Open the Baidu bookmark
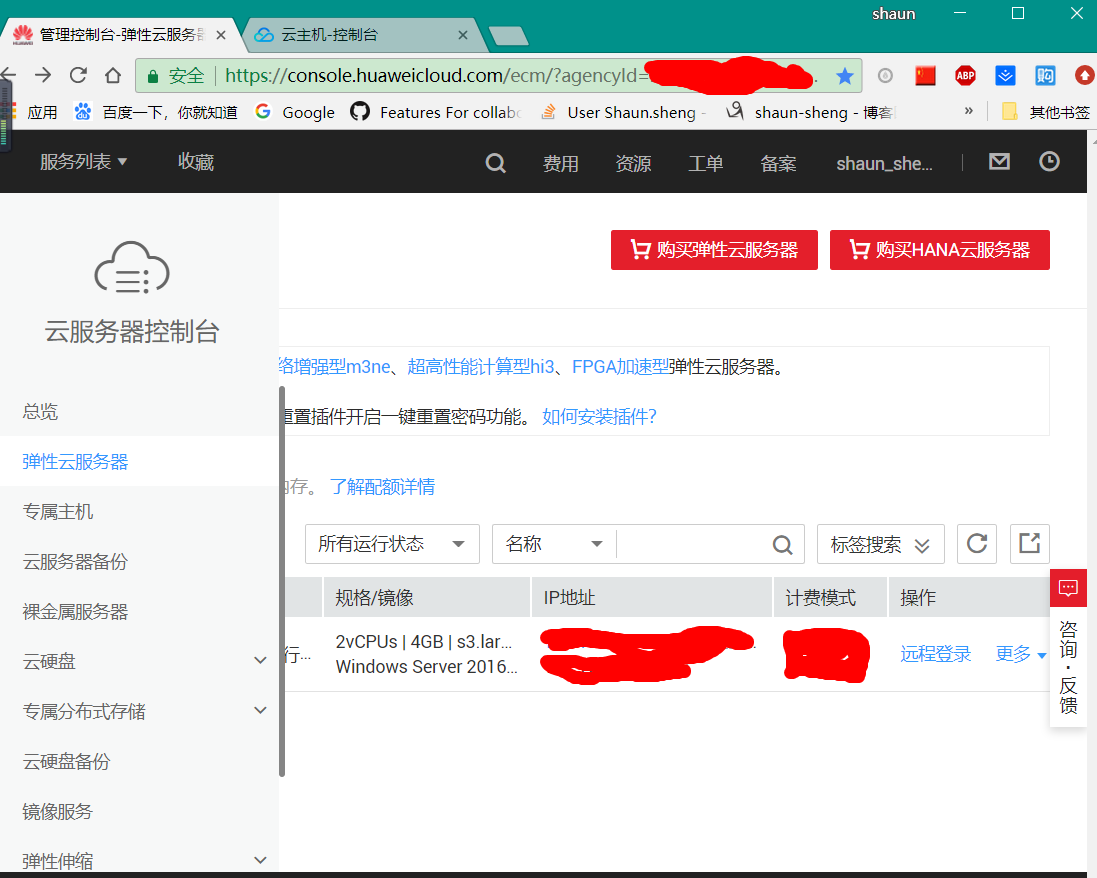Image resolution: width=1097 pixels, height=878 pixels. pos(156,112)
